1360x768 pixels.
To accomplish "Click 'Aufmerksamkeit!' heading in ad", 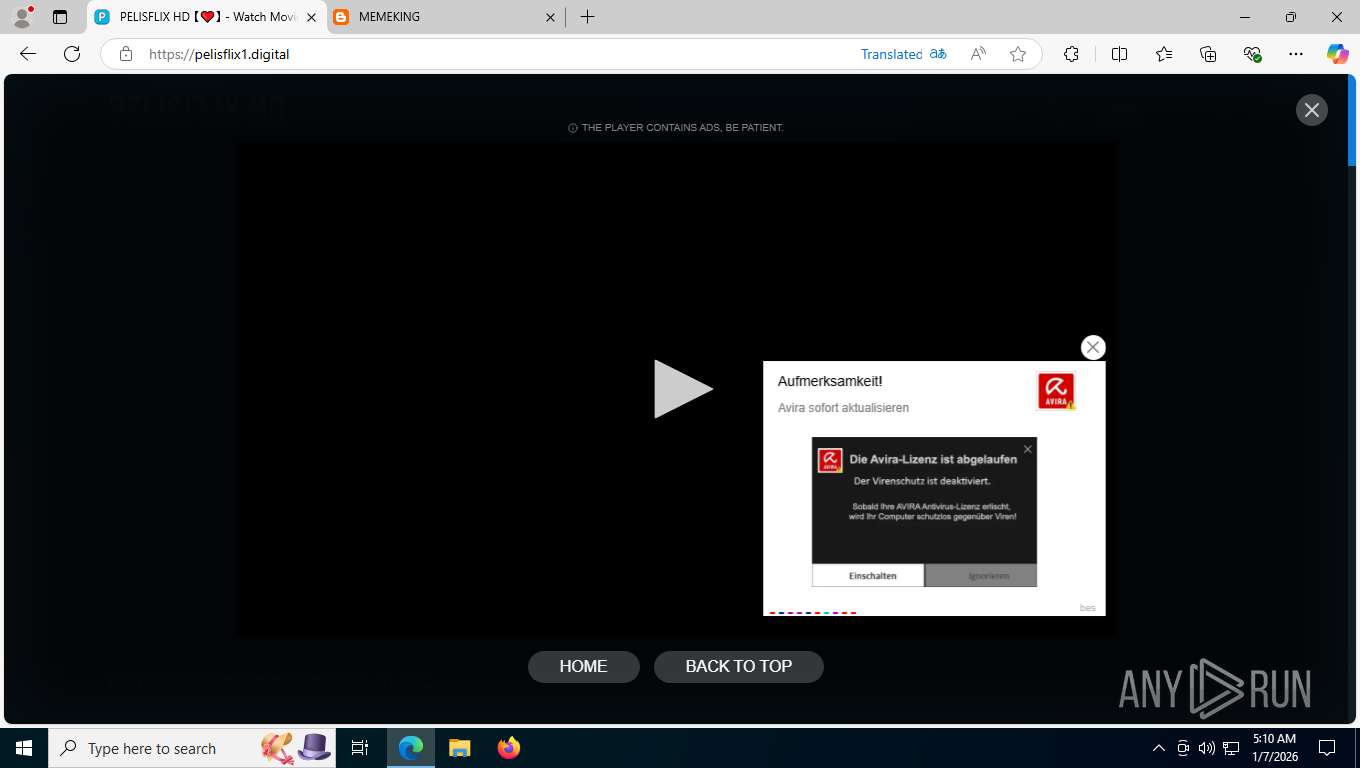I will coord(830,381).
